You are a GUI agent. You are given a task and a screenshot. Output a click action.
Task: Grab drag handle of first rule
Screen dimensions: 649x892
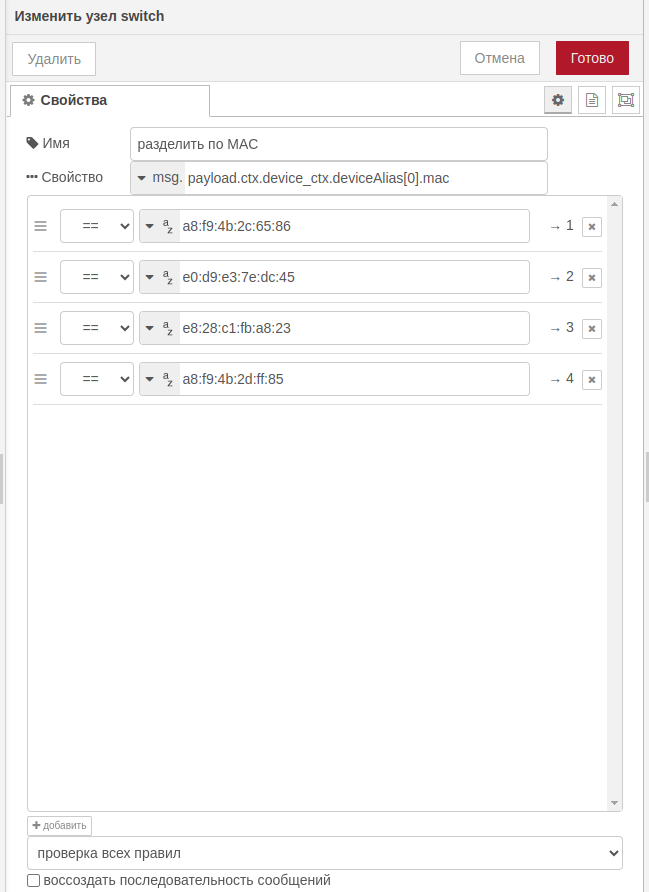[x=41, y=227]
